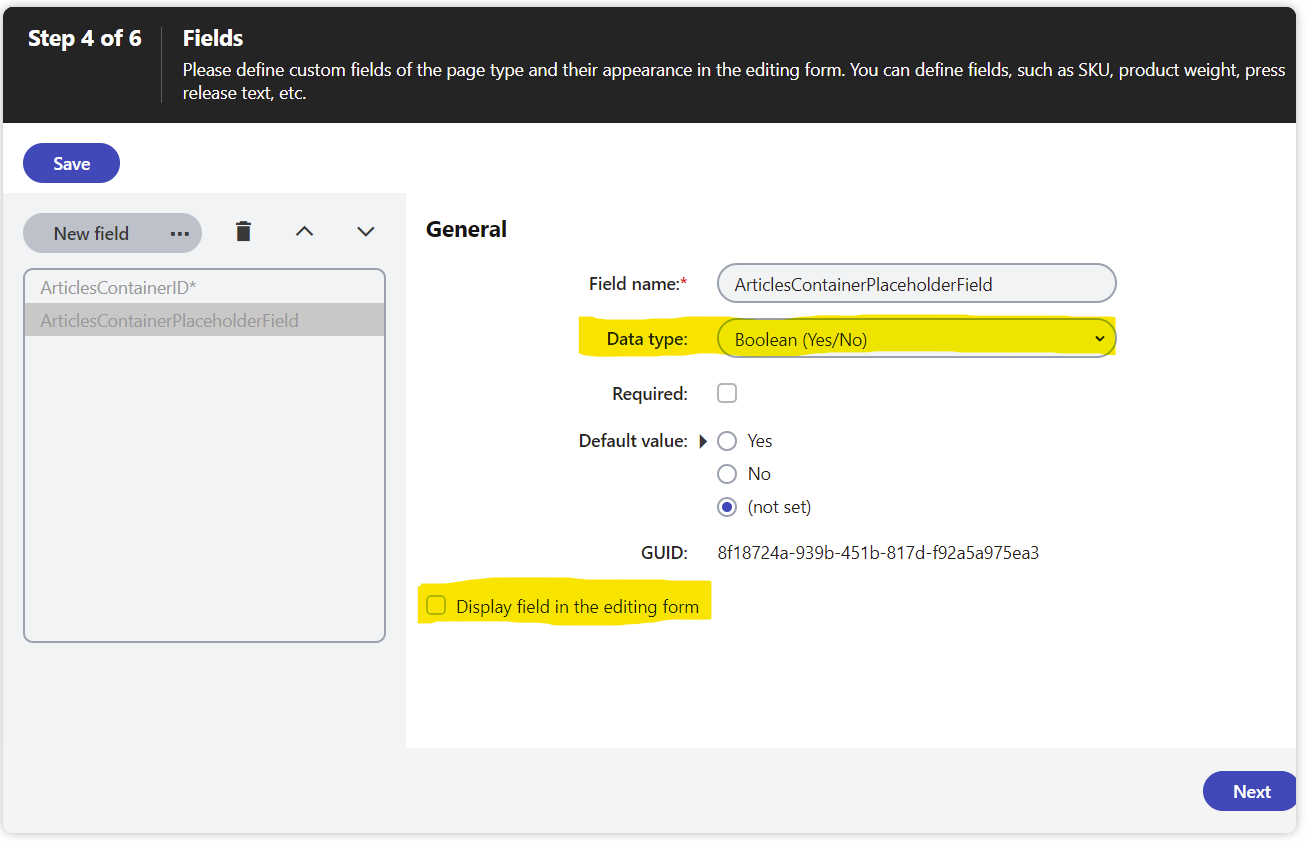Enable Display field in the editing form
Viewport: 1306px width, 841px height.
436,605
